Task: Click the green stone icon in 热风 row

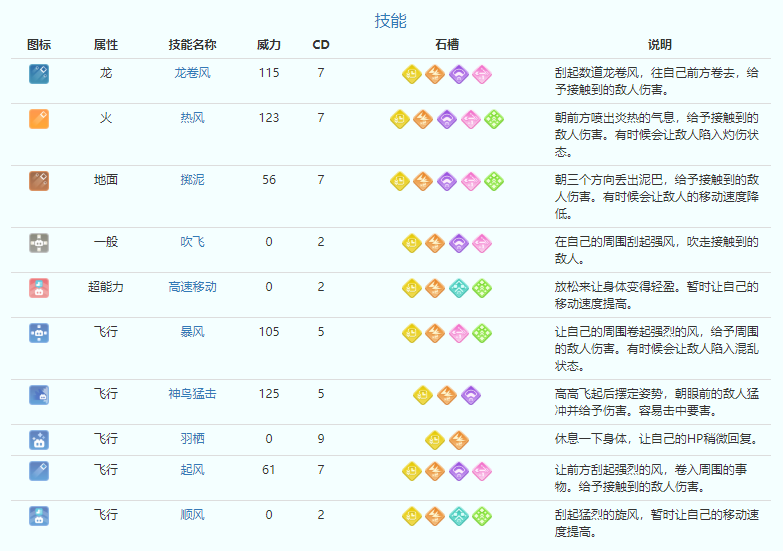Action: tap(494, 119)
